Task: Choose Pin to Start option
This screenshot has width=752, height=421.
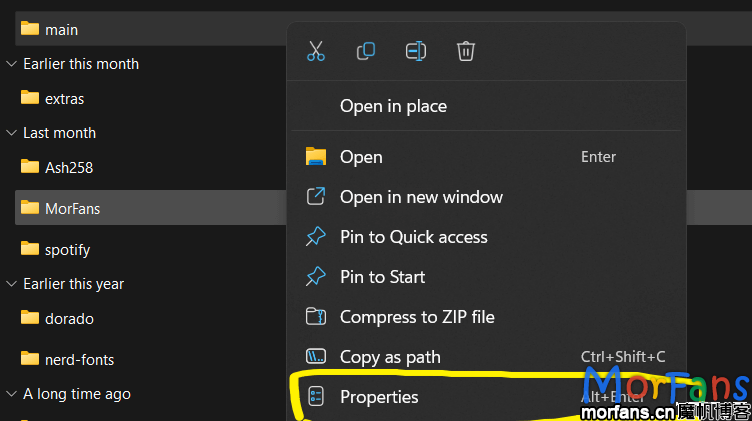Action: point(382,277)
